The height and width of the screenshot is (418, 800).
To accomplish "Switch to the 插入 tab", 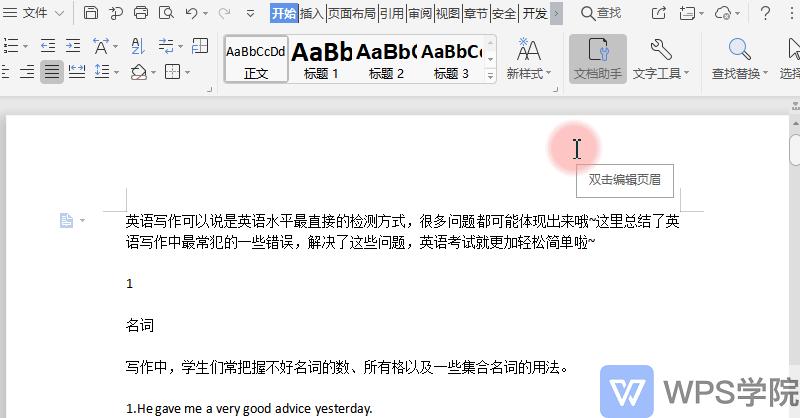I will (x=312, y=13).
